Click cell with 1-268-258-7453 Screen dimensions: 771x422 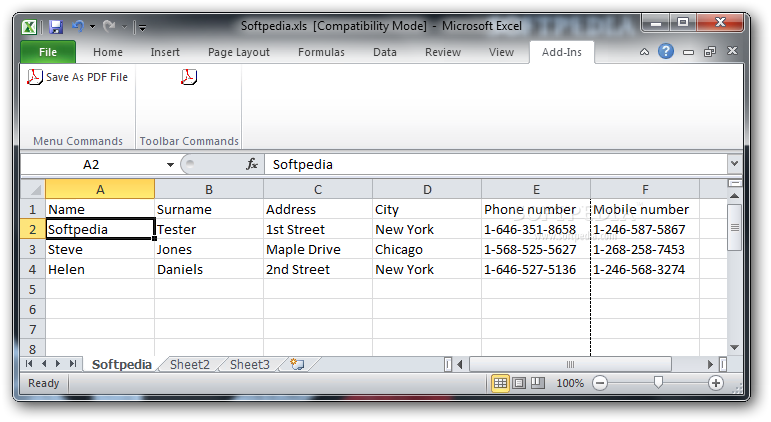(645, 249)
